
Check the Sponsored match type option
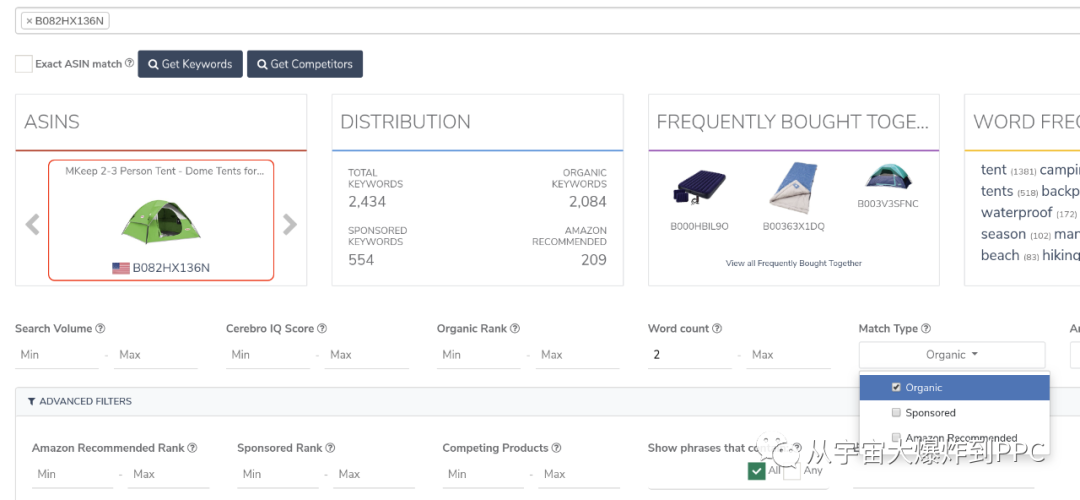click(x=896, y=413)
